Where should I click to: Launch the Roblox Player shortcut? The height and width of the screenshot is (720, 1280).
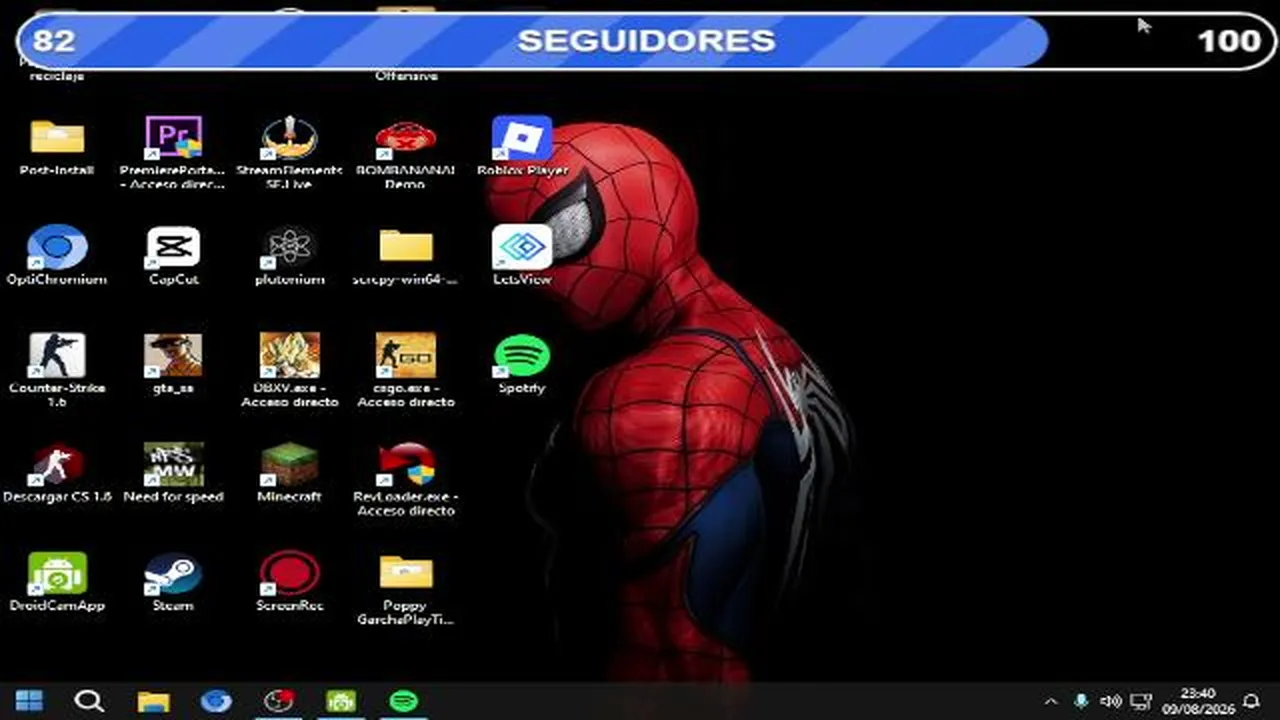pos(522,137)
